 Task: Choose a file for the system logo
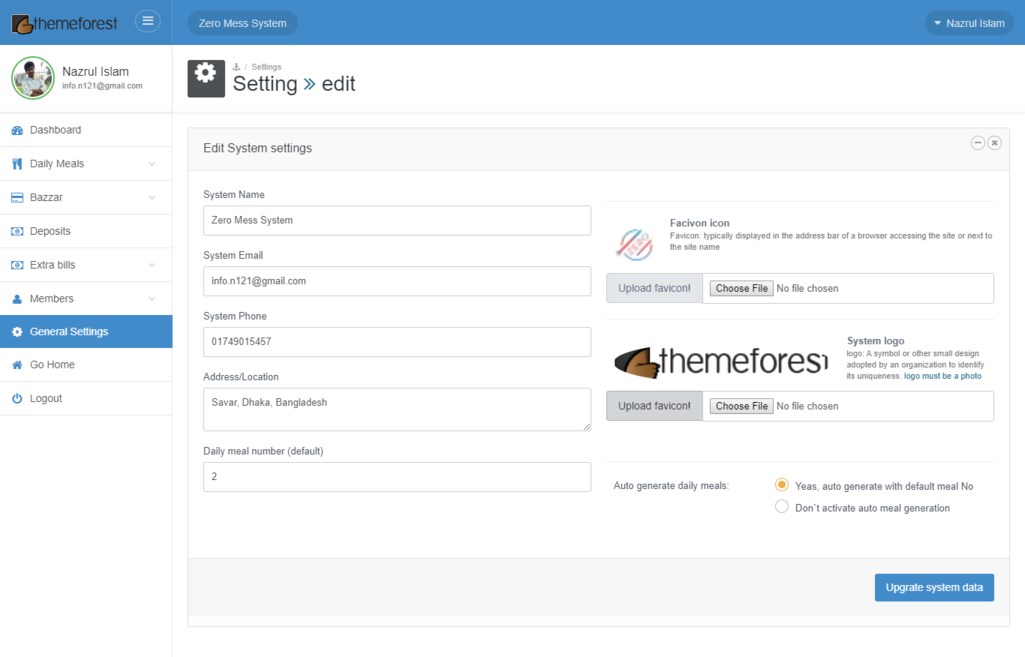tap(742, 406)
